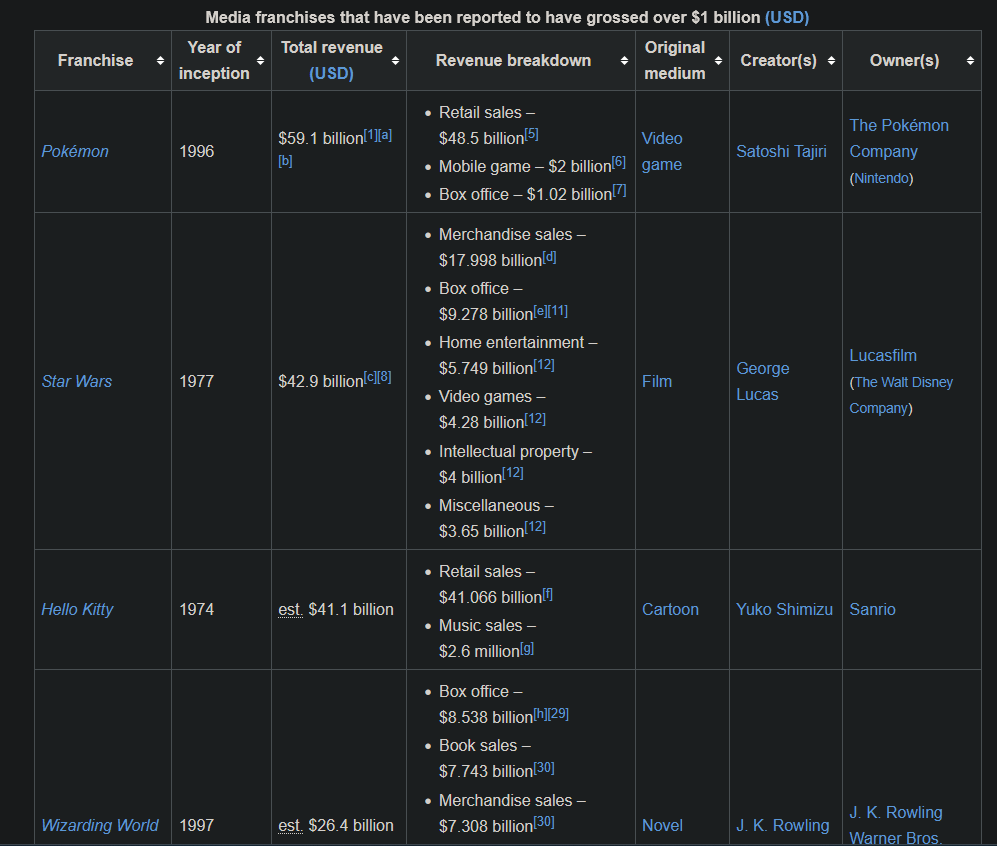The width and height of the screenshot is (997, 846).
Task: Open The Walt Disney Company link
Action: [x=902, y=395]
